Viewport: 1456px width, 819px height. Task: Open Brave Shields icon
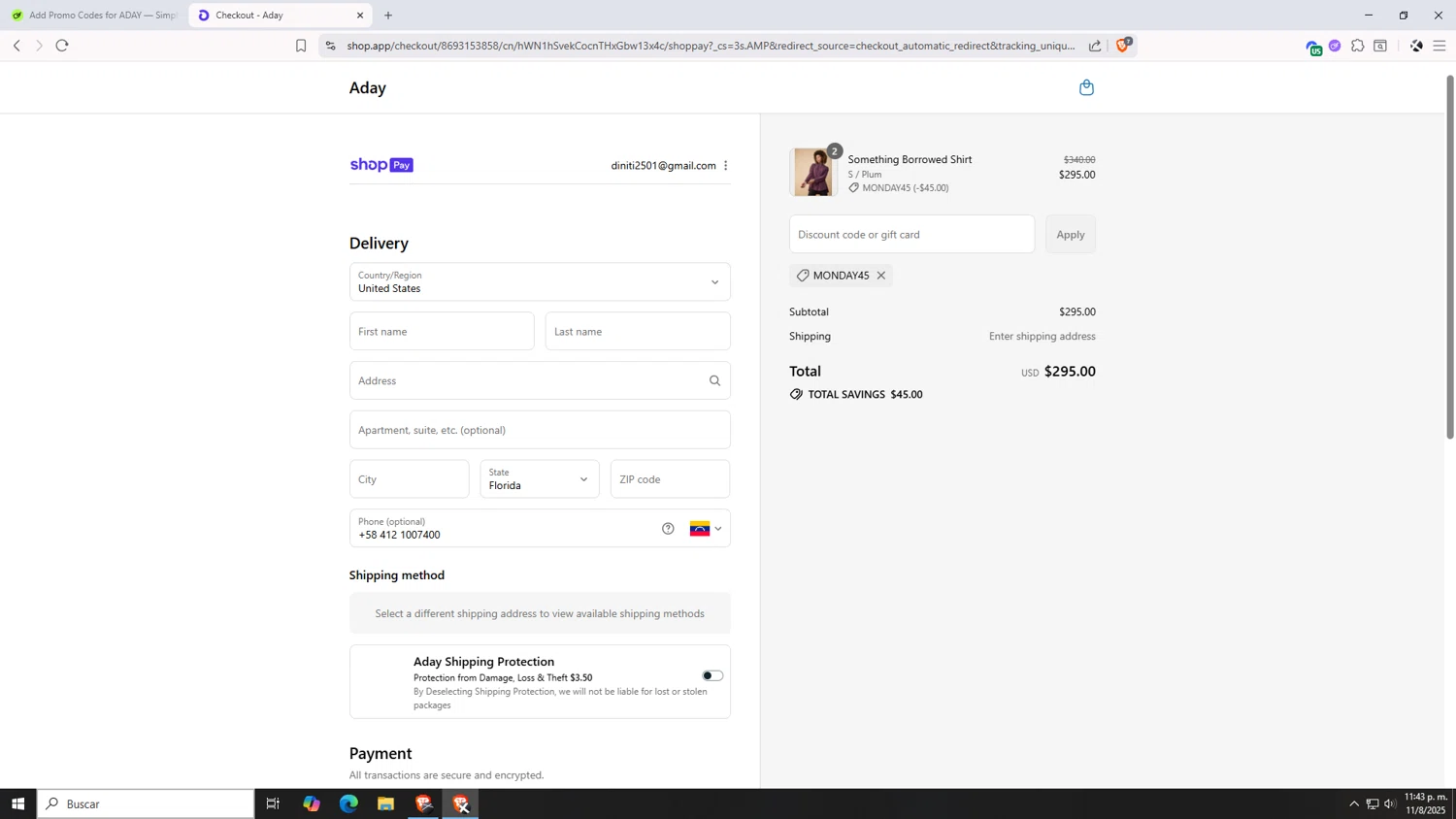click(1123, 45)
